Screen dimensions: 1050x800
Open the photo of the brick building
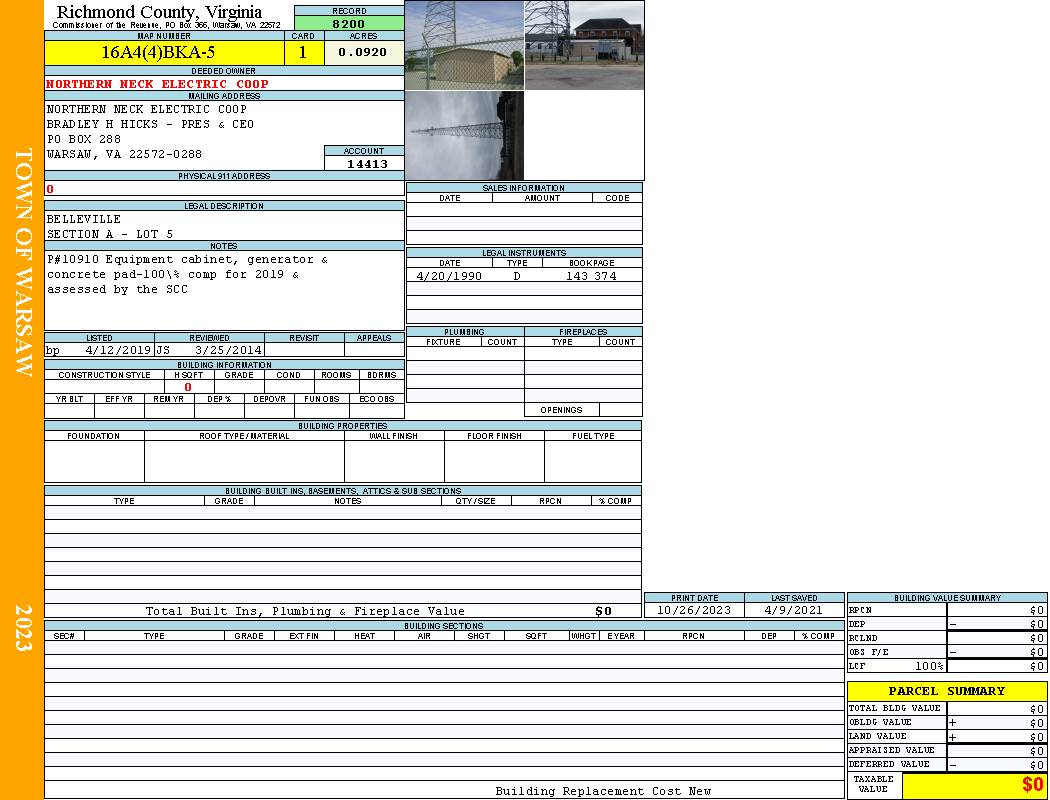(x=584, y=45)
